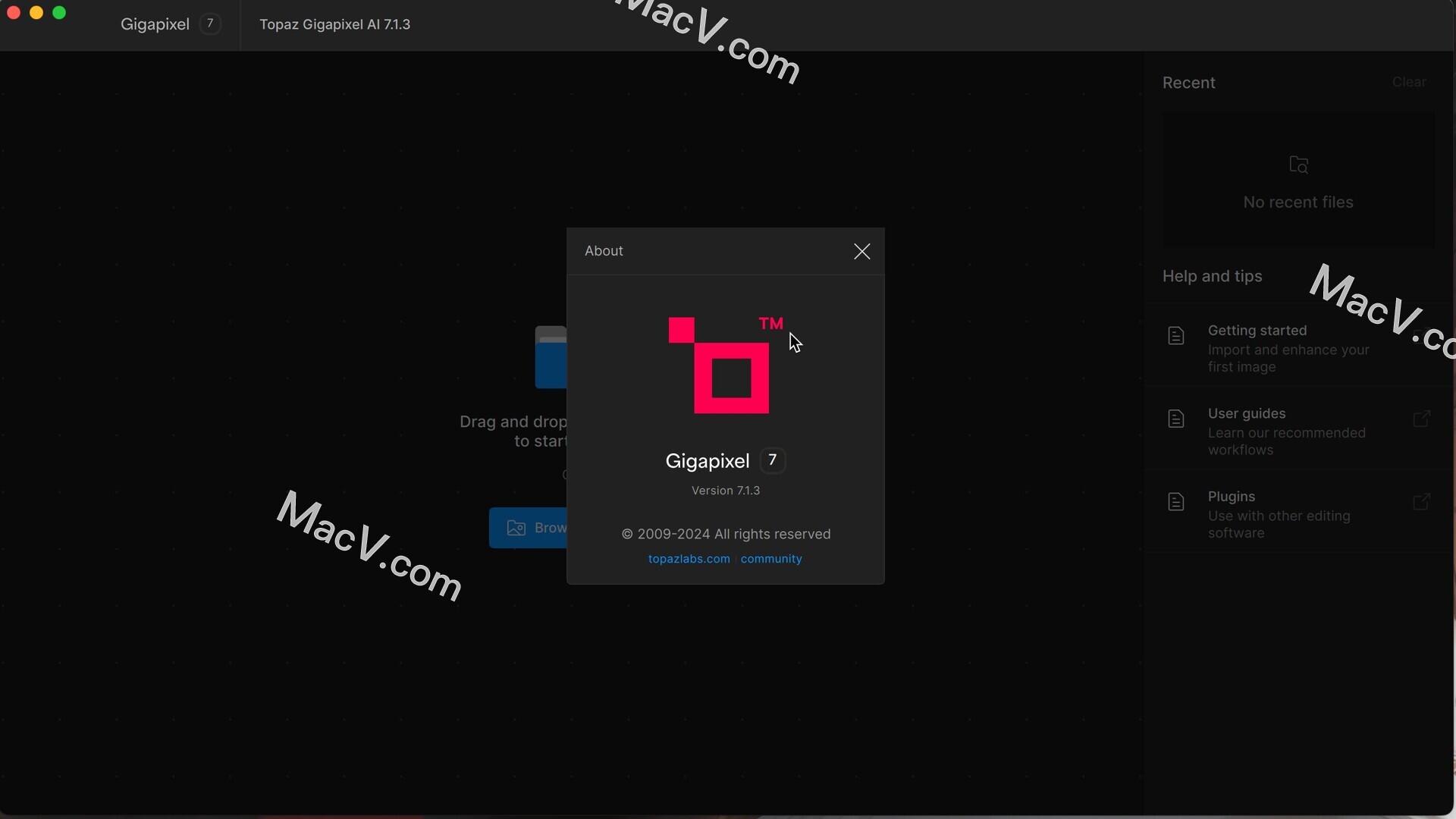The width and height of the screenshot is (1456, 819).
Task: Open the community link
Action: click(771, 559)
